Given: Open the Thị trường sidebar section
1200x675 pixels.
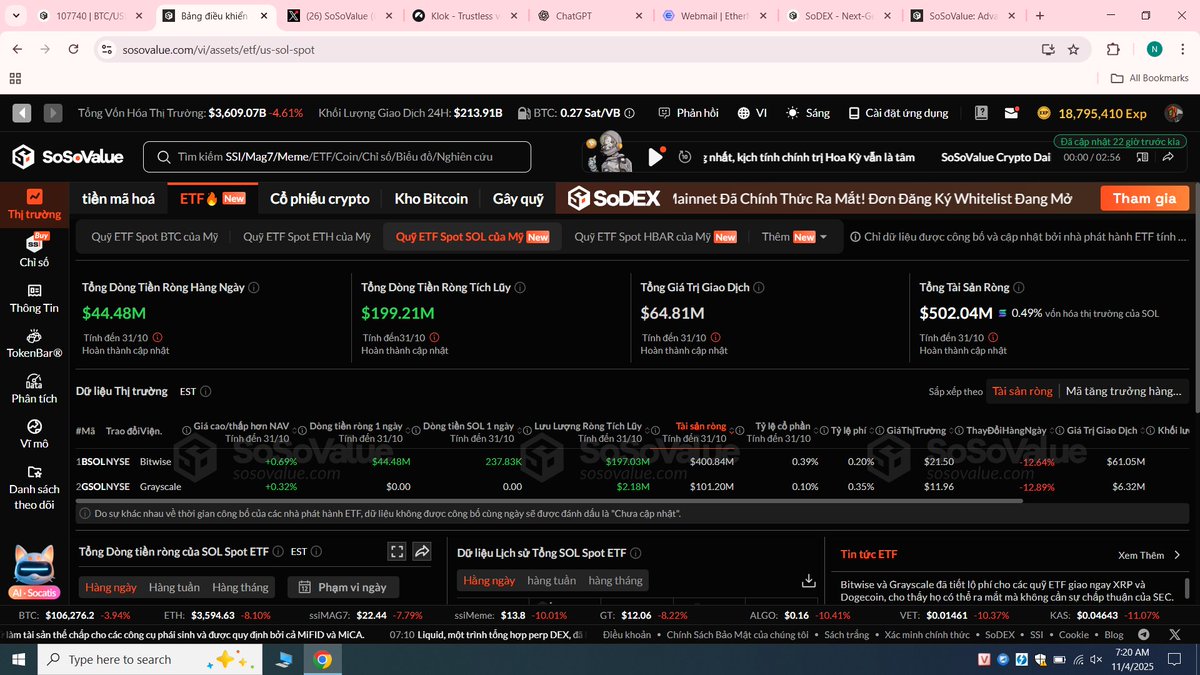Looking at the screenshot, I should 34,204.
